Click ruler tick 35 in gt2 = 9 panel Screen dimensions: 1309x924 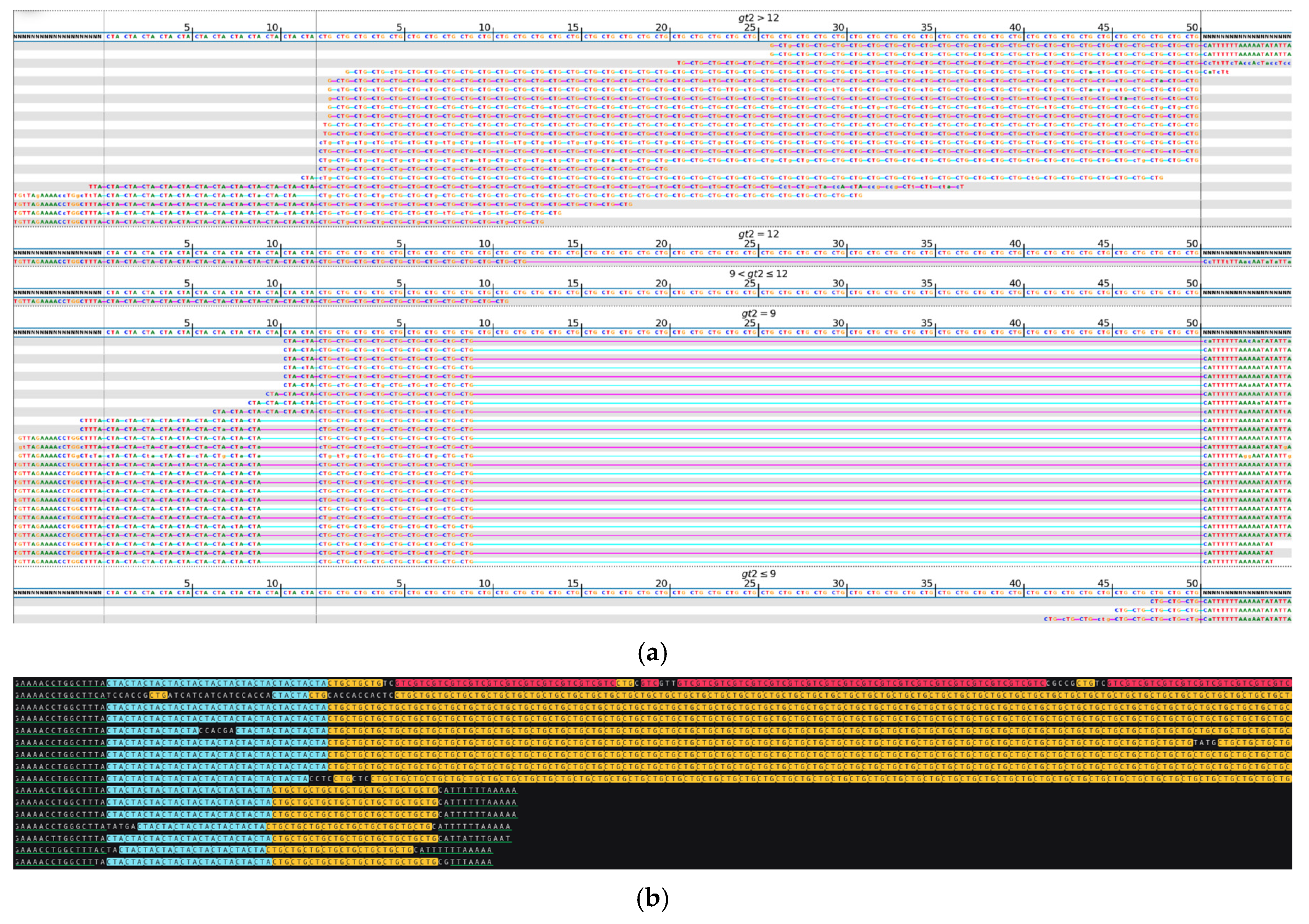[x=926, y=323]
